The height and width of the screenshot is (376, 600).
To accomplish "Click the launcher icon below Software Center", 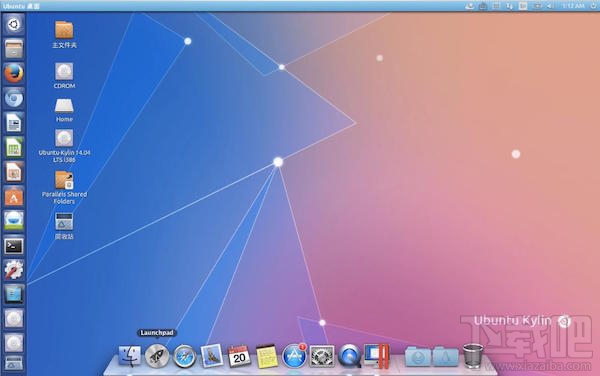I will tap(14, 221).
